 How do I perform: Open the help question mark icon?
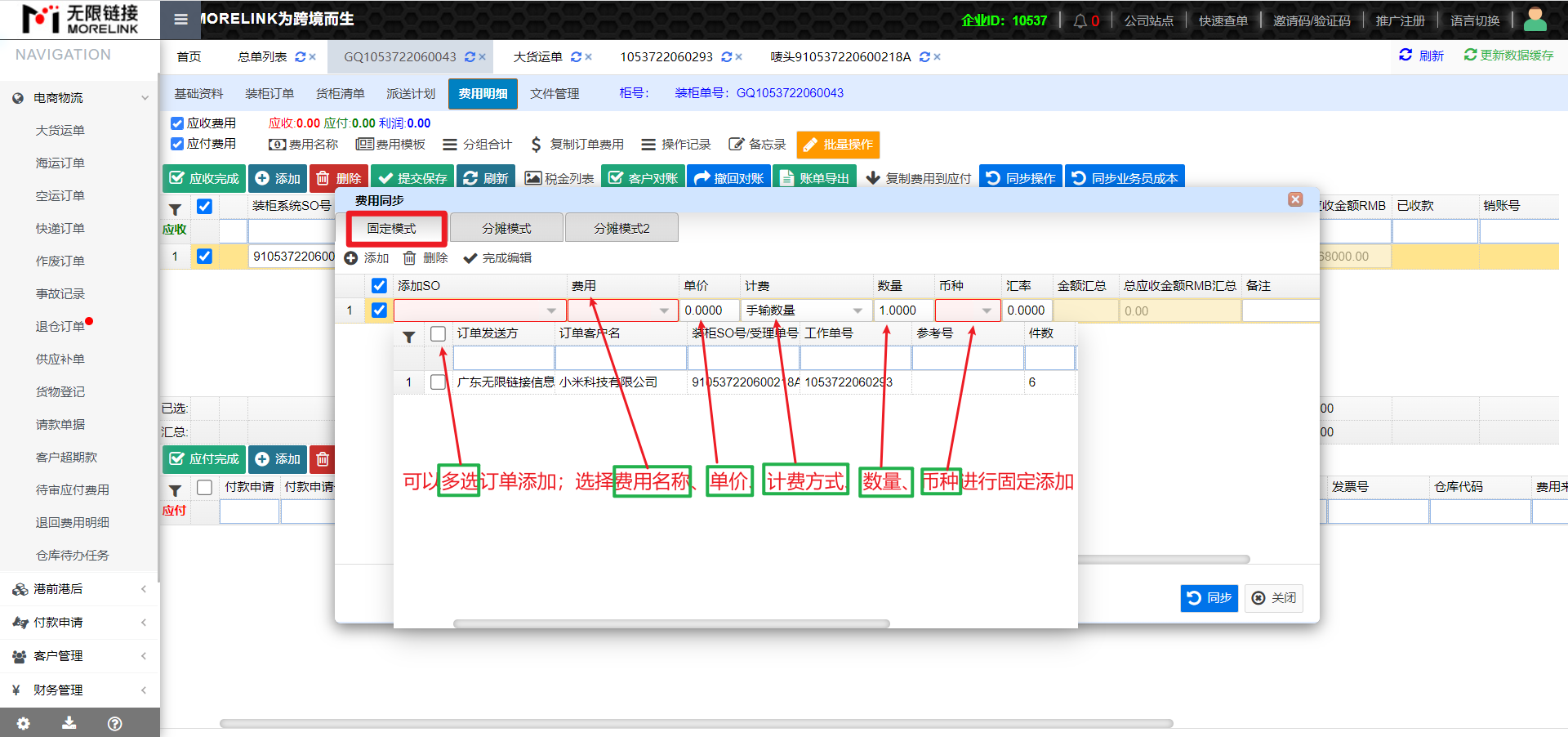coord(115,723)
